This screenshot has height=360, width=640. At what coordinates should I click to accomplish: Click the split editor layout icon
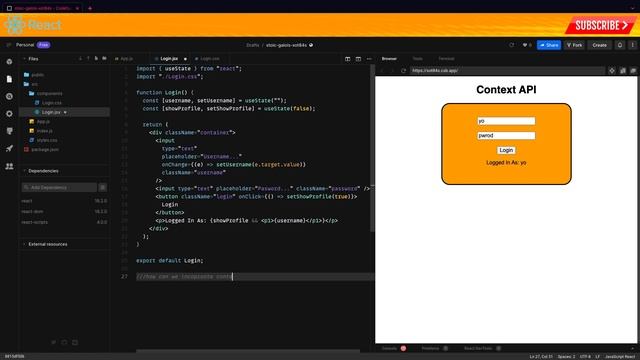347,59
